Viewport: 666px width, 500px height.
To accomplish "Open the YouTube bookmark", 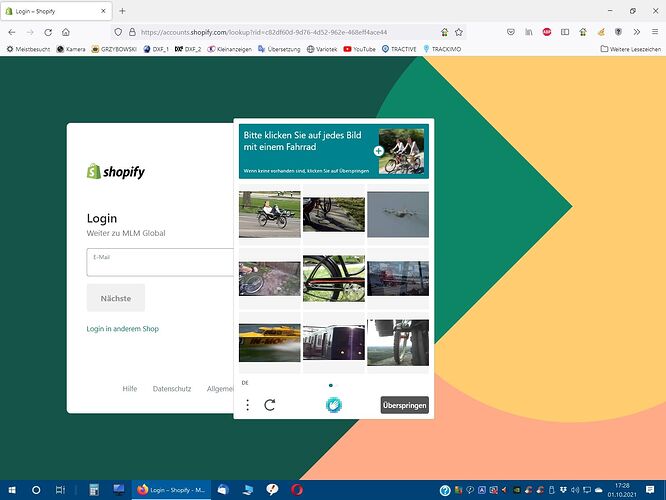I will pyautogui.click(x=359, y=49).
